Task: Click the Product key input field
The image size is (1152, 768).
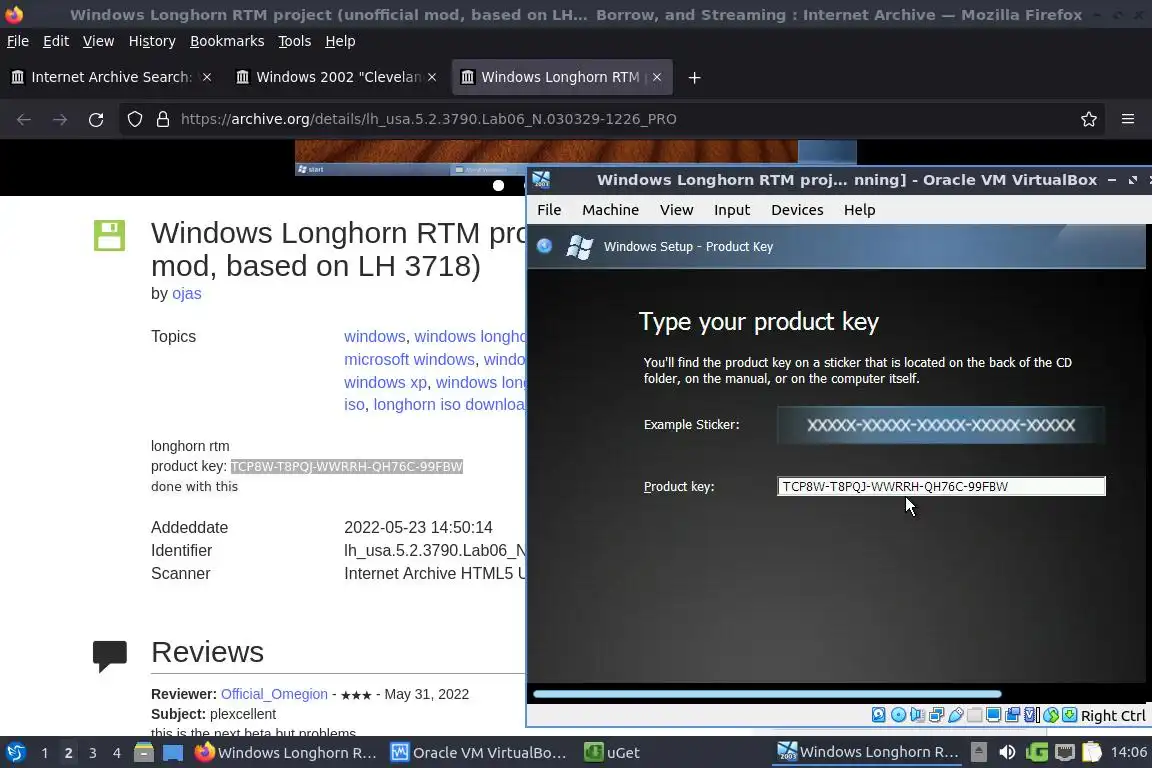Action: point(941,486)
